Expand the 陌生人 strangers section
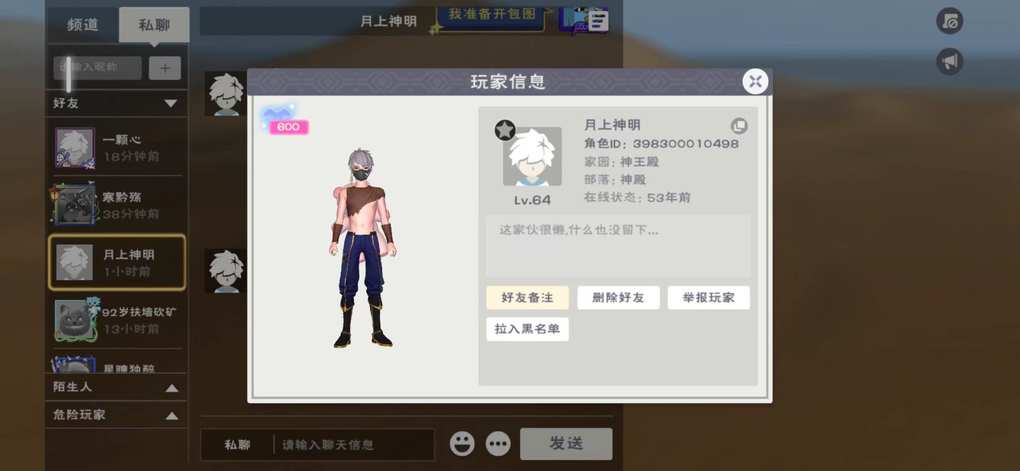The width and height of the screenshot is (1020, 471). point(171,388)
